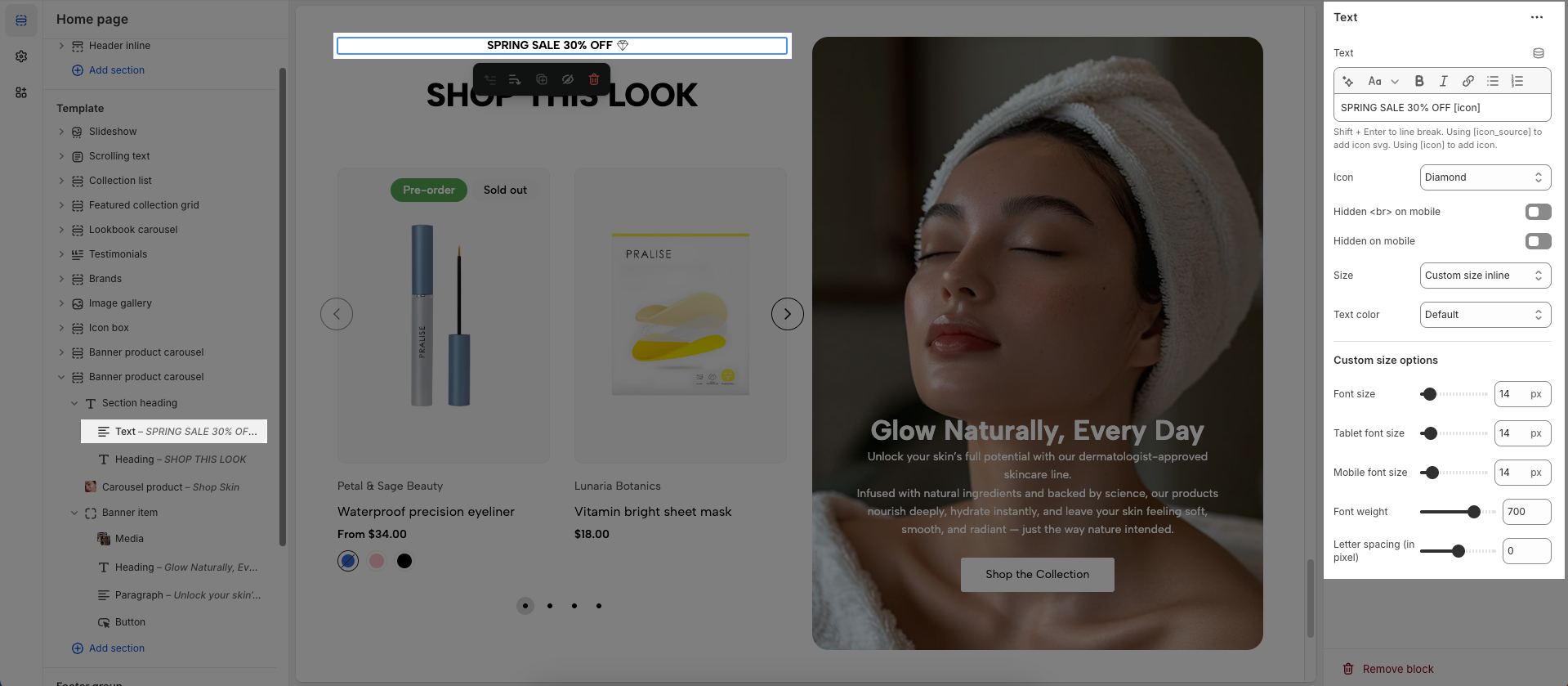Select the Icon box section row
This screenshot has width=1568, height=686.
[109, 328]
